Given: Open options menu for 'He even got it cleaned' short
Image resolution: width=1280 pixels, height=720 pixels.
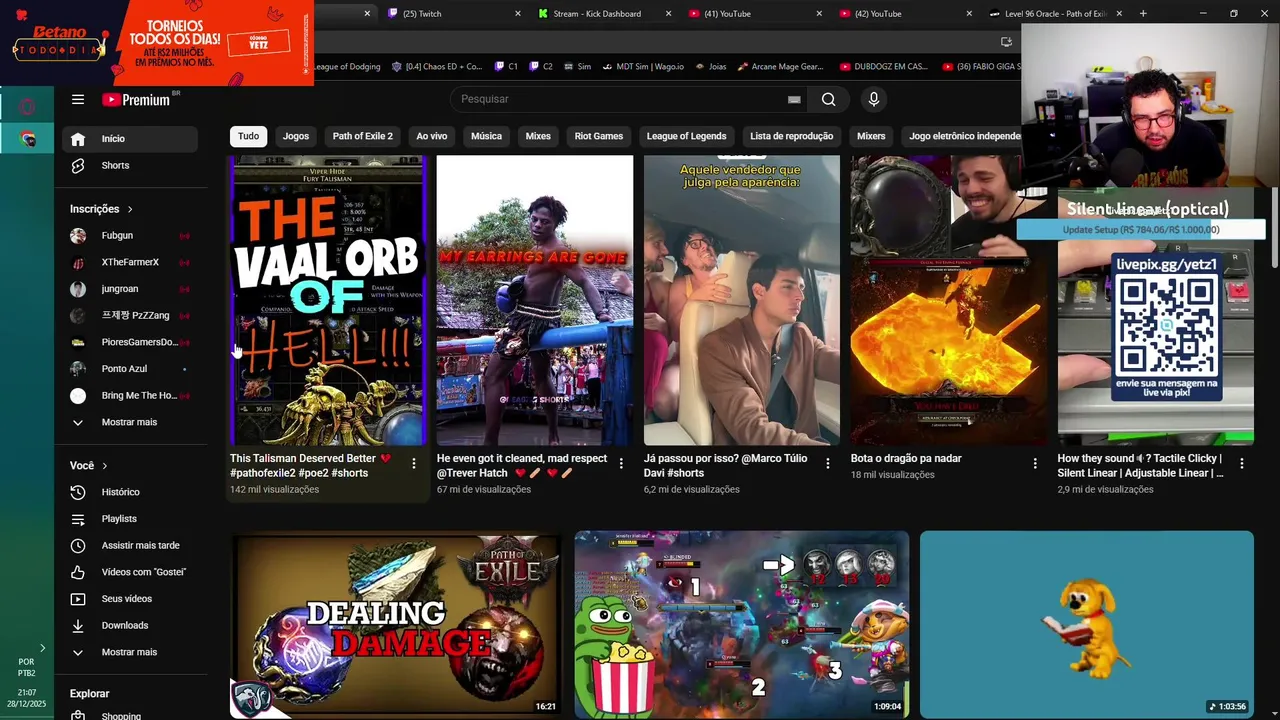Looking at the screenshot, I should point(621,463).
